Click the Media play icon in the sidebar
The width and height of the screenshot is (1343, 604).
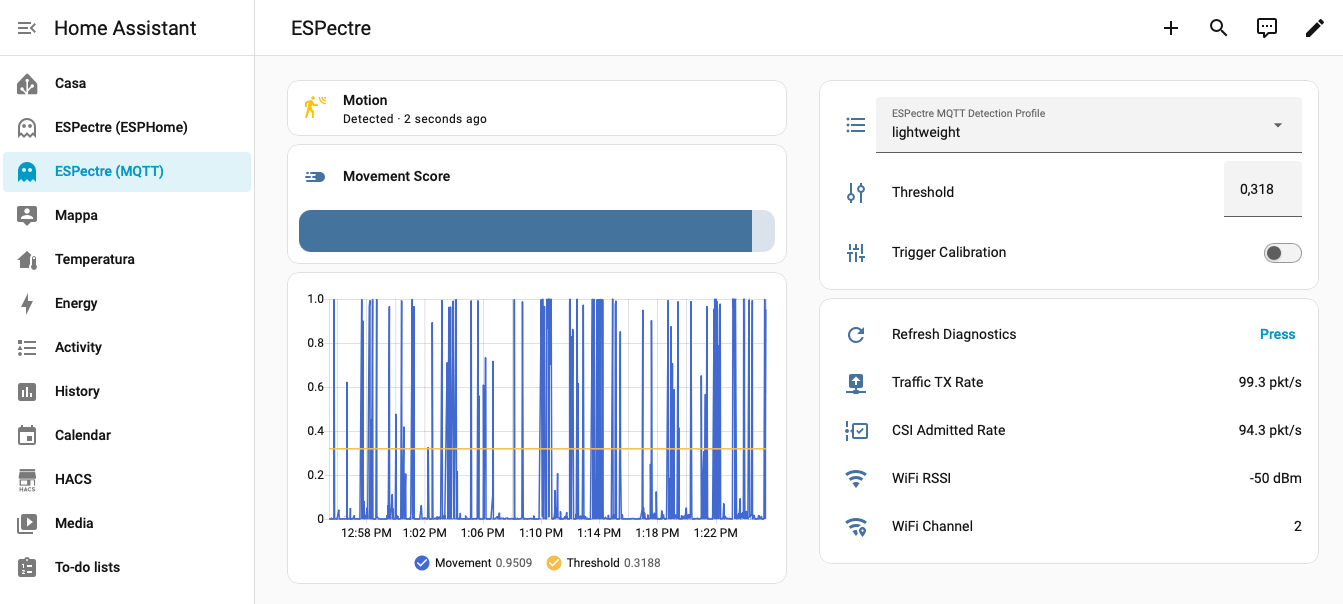point(27,523)
